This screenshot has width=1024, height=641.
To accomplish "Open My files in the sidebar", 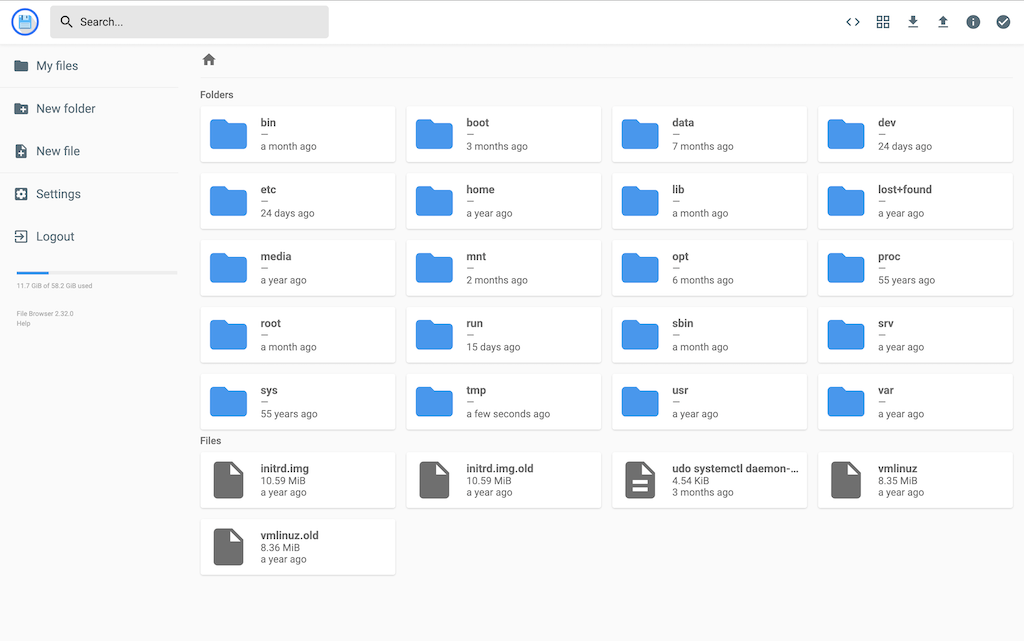I will (57, 66).
